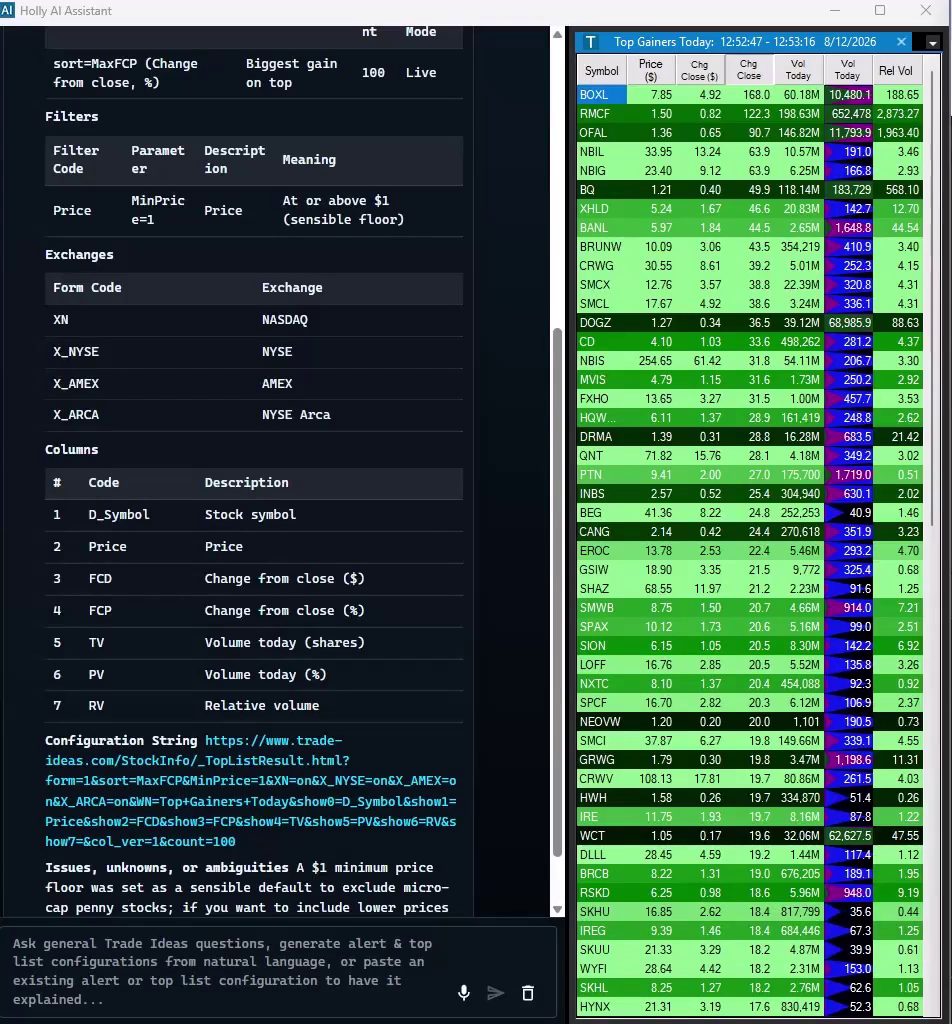Click the D_Symbol column code row
The height and width of the screenshot is (1024, 952).
coord(253,515)
